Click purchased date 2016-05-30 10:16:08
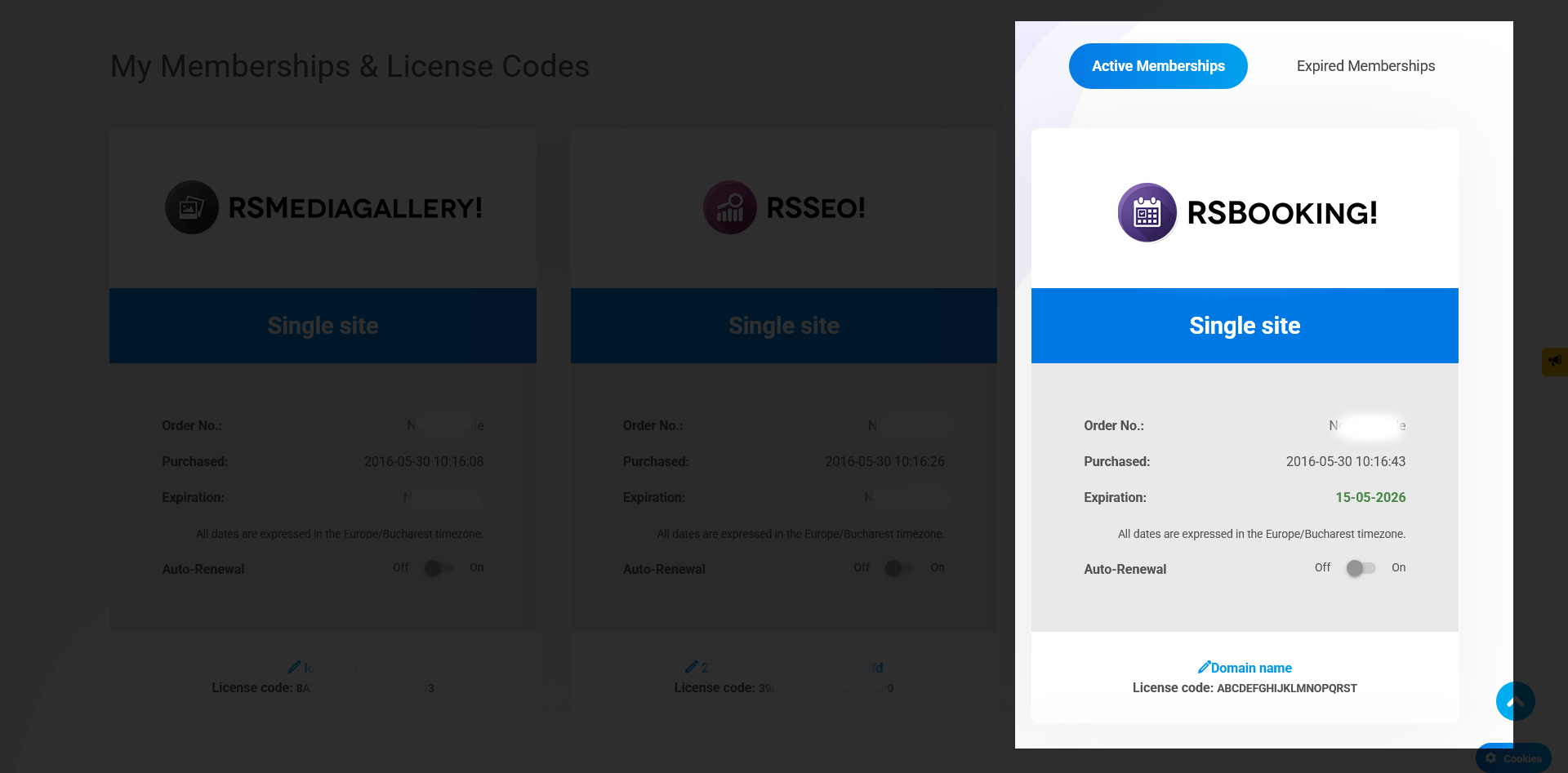This screenshot has height=773, width=1568. point(424,461)
